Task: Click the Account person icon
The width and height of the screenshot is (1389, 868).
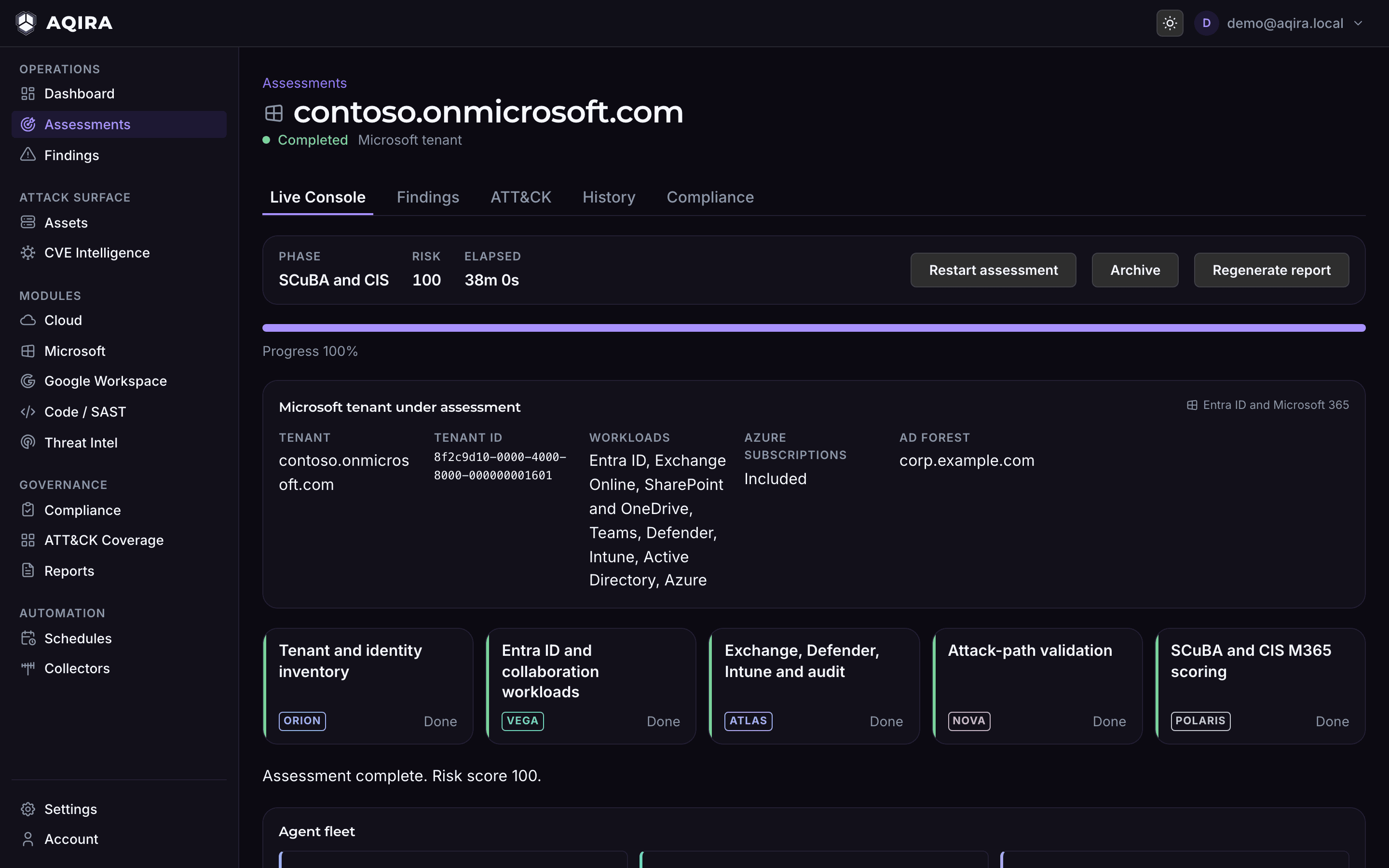Action: pos(28,839)
